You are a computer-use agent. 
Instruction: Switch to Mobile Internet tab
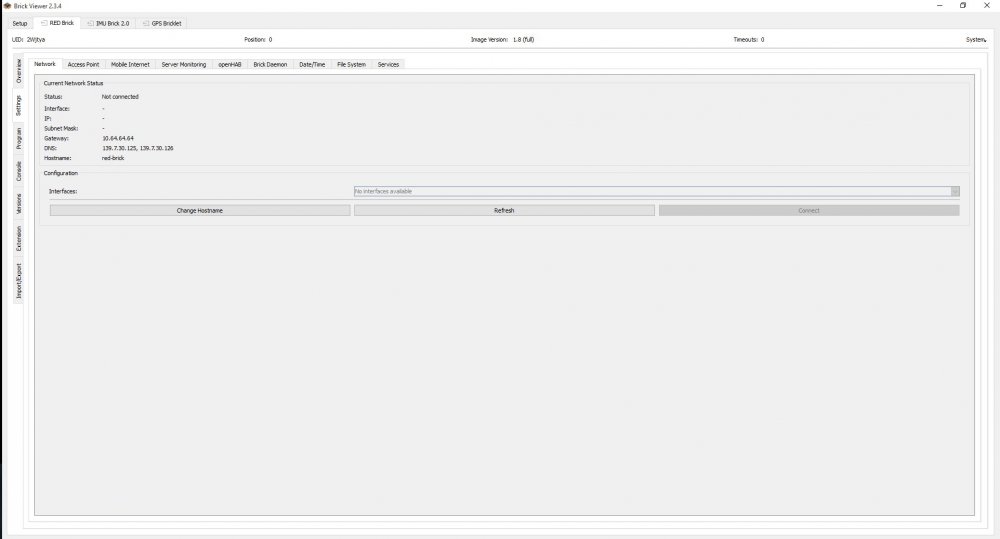click(130, 64)
